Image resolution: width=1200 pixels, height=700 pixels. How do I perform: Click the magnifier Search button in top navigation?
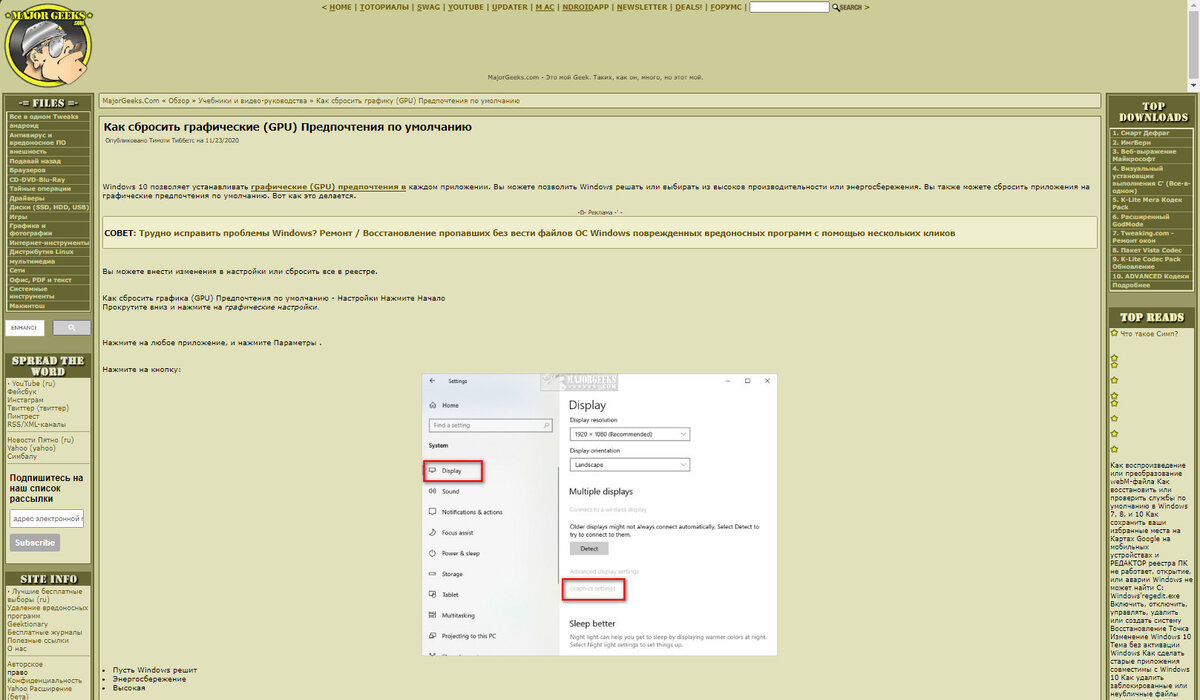click(849, 7)
